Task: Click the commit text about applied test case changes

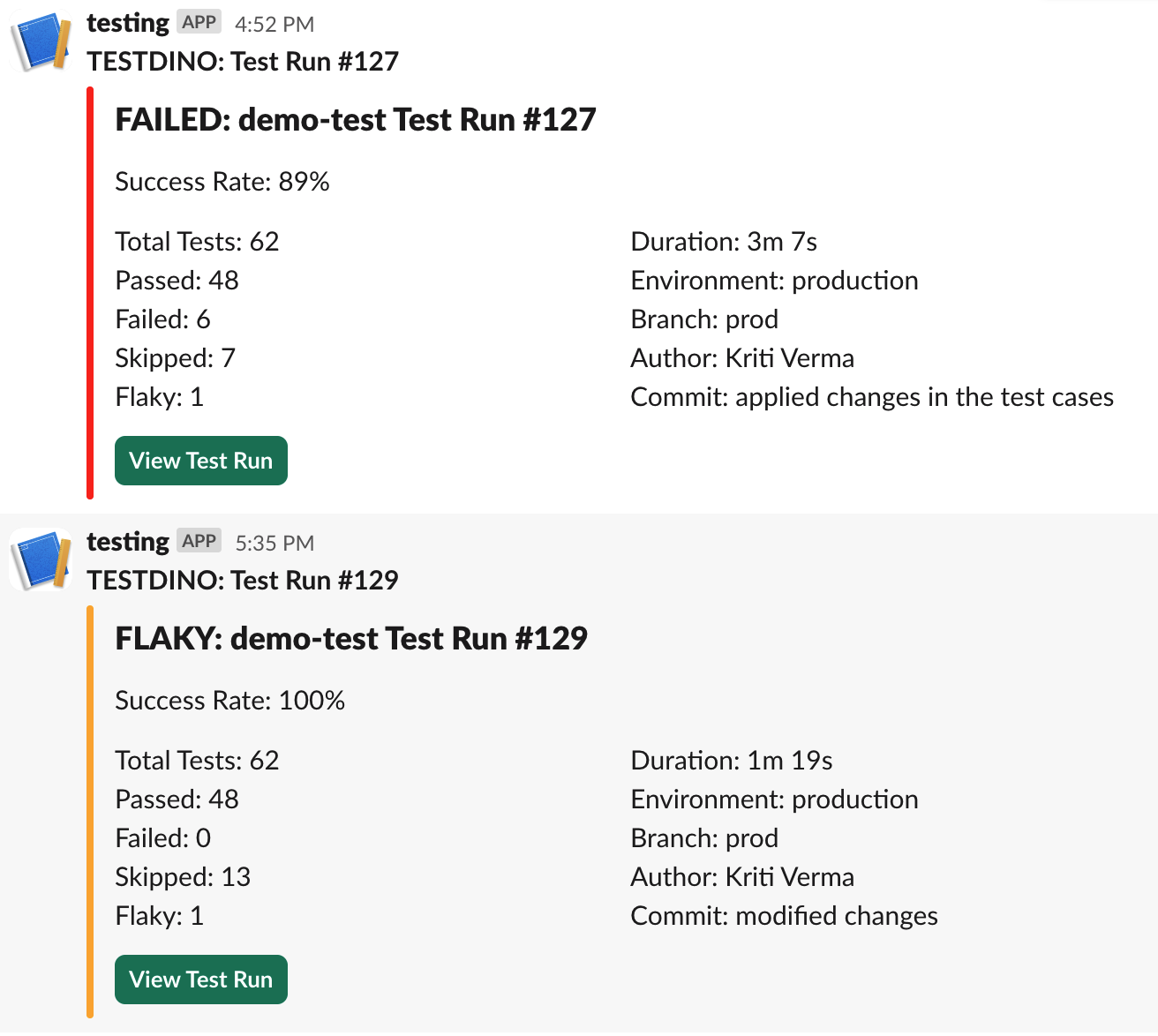Action: (872, 397)
